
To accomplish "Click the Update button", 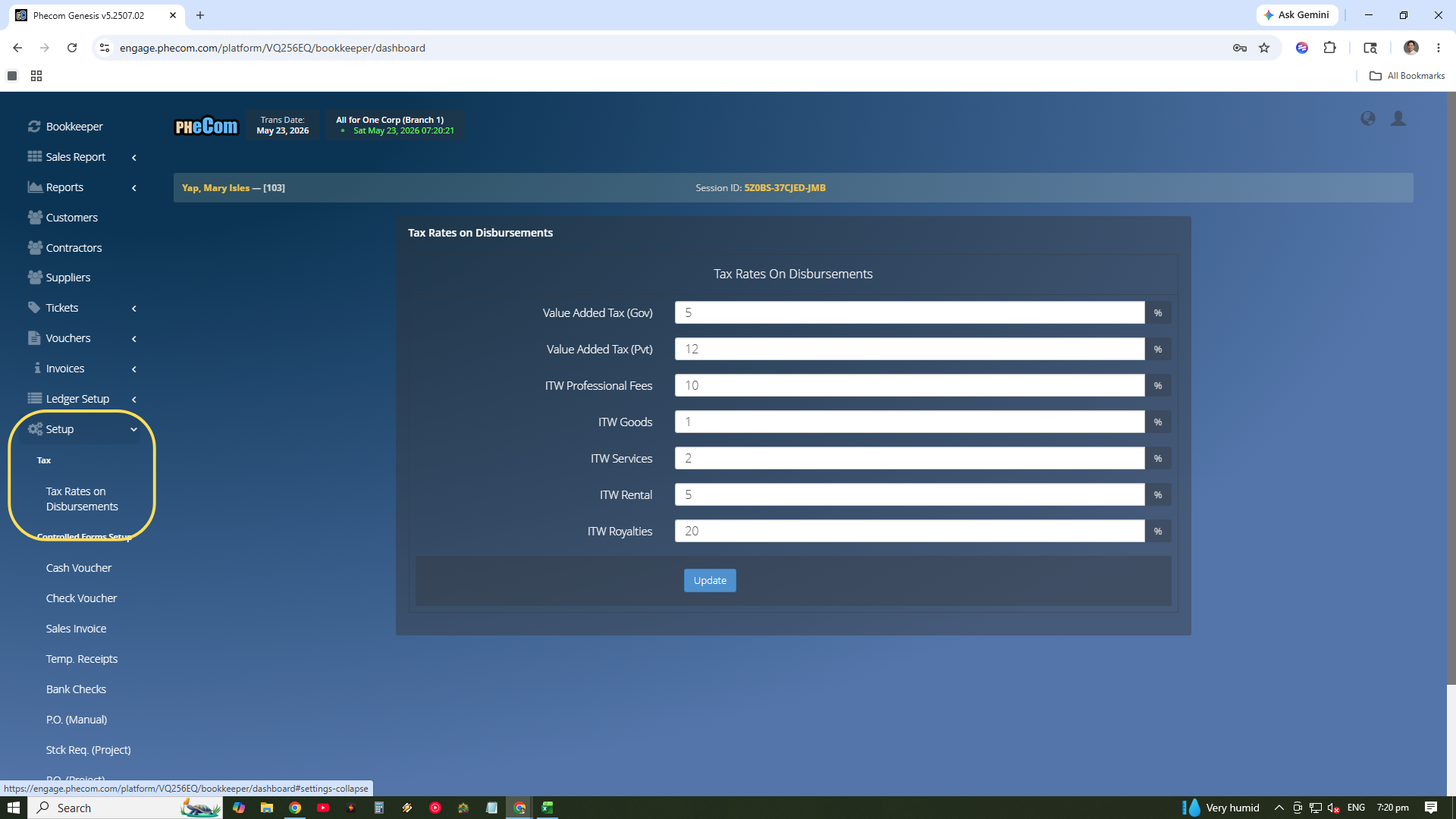I will 710,580.
